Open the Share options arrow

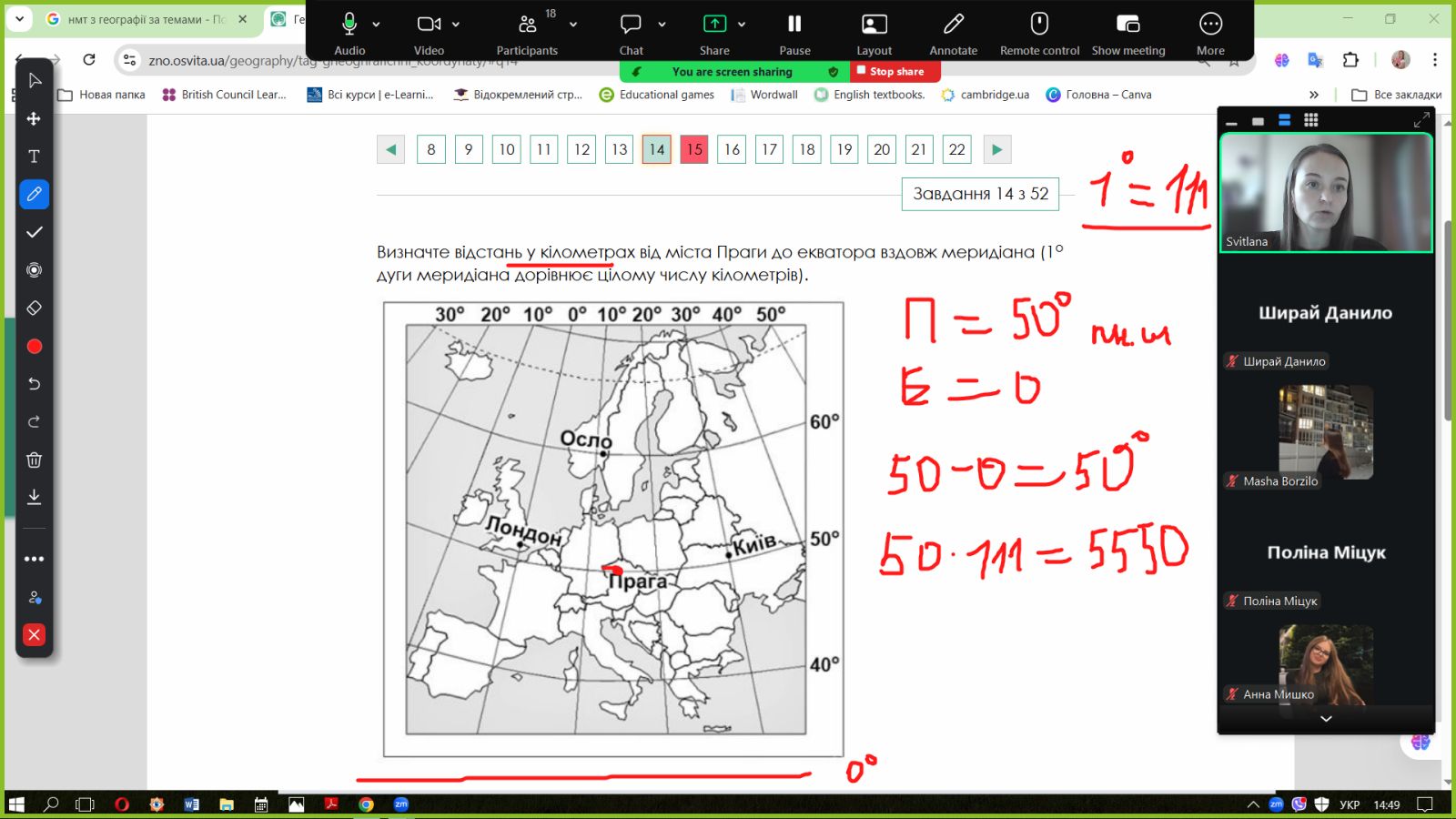coord(742,25)
